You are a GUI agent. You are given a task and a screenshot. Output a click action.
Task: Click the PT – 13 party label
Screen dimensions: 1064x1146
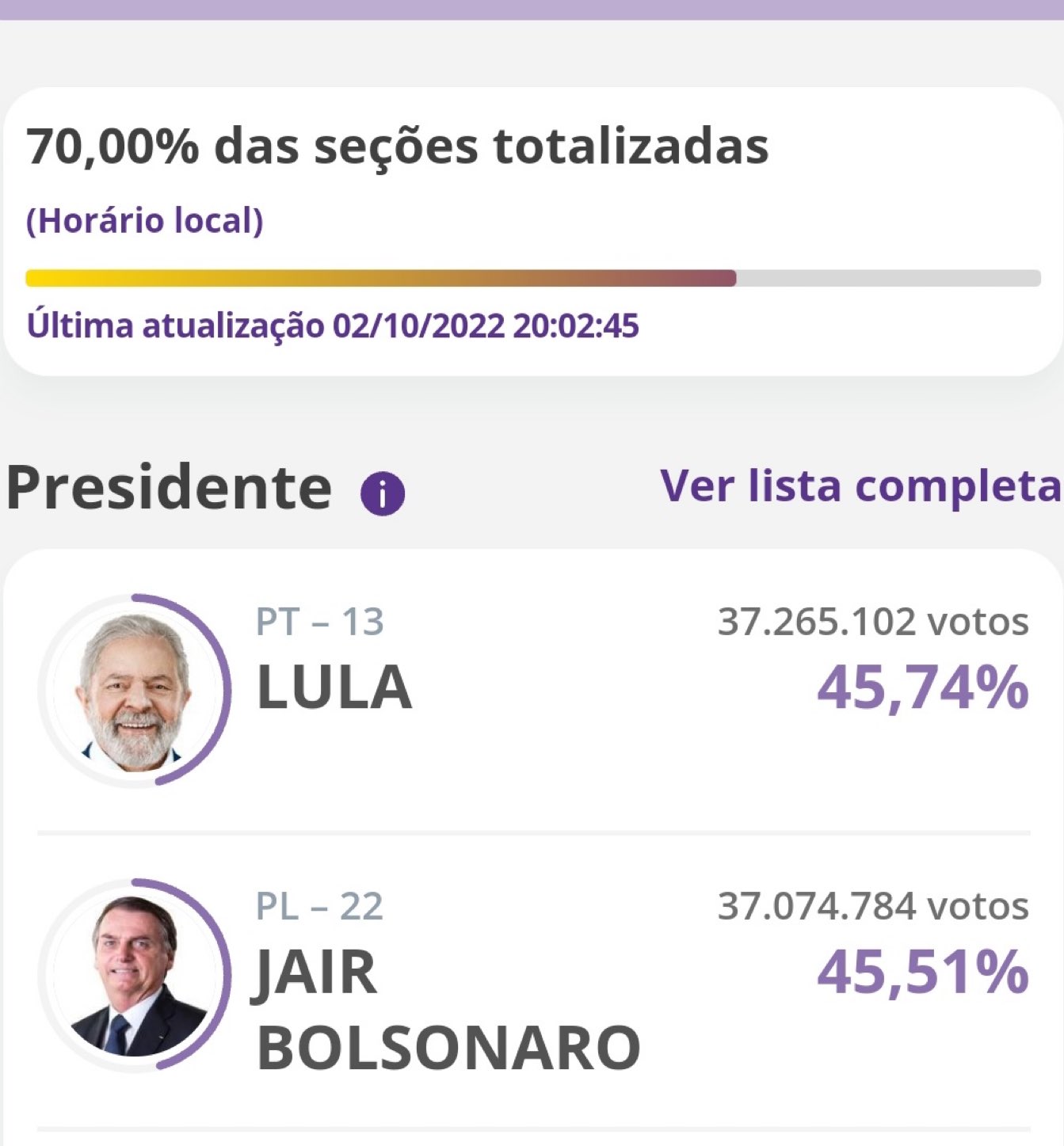pyautogui.click(x=319, y=622)
